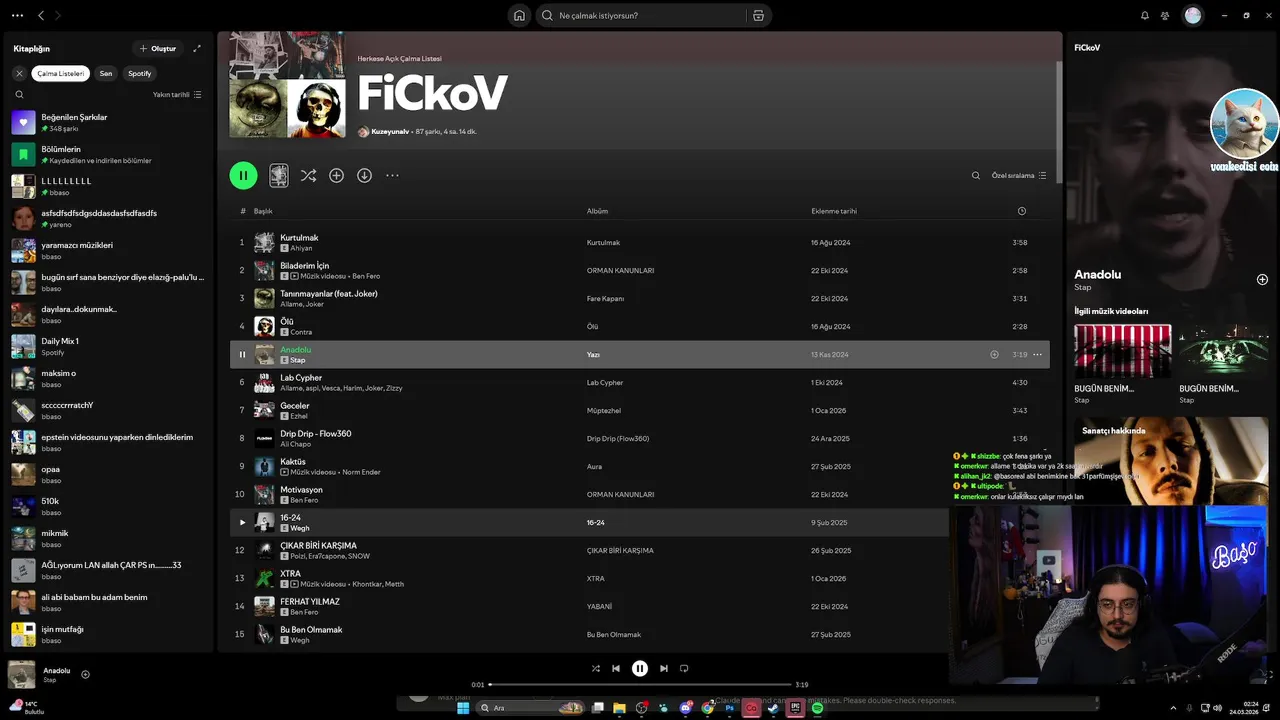
Task: Open the Daily Mix 1 playlist
Action: pyautogui.click(x=110, y=346)
